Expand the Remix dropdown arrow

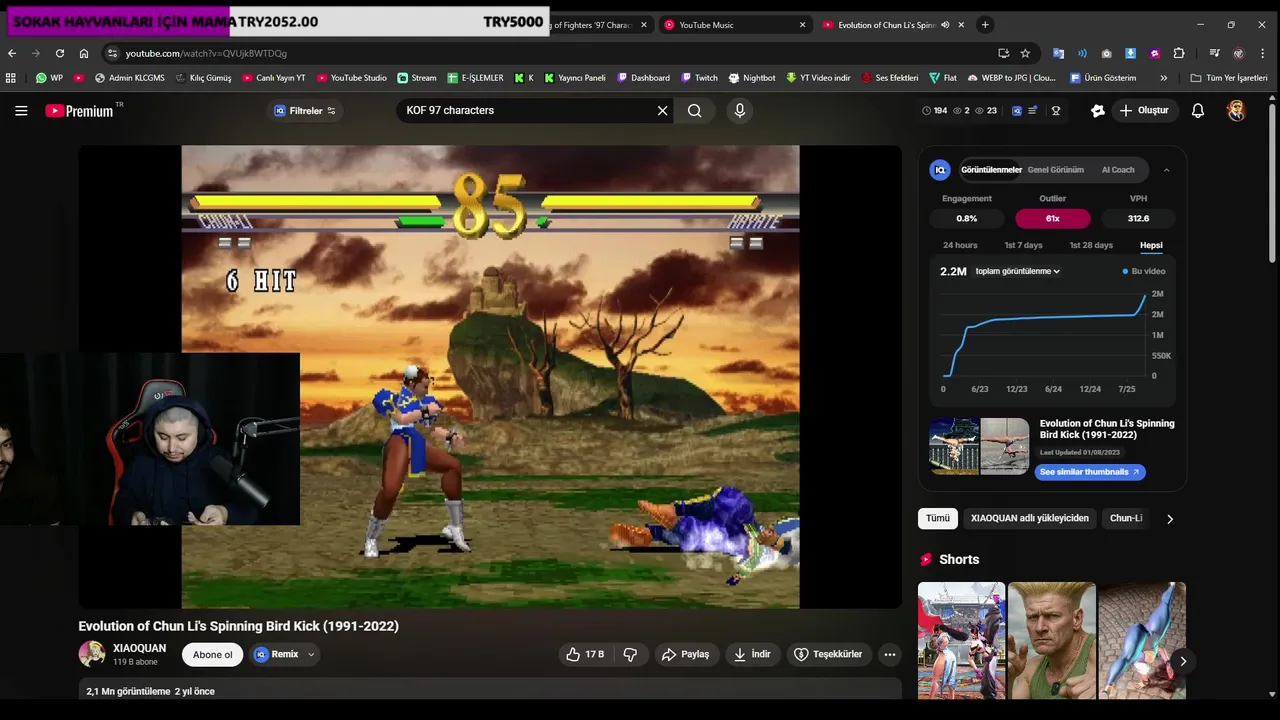(x=311, y=654)
